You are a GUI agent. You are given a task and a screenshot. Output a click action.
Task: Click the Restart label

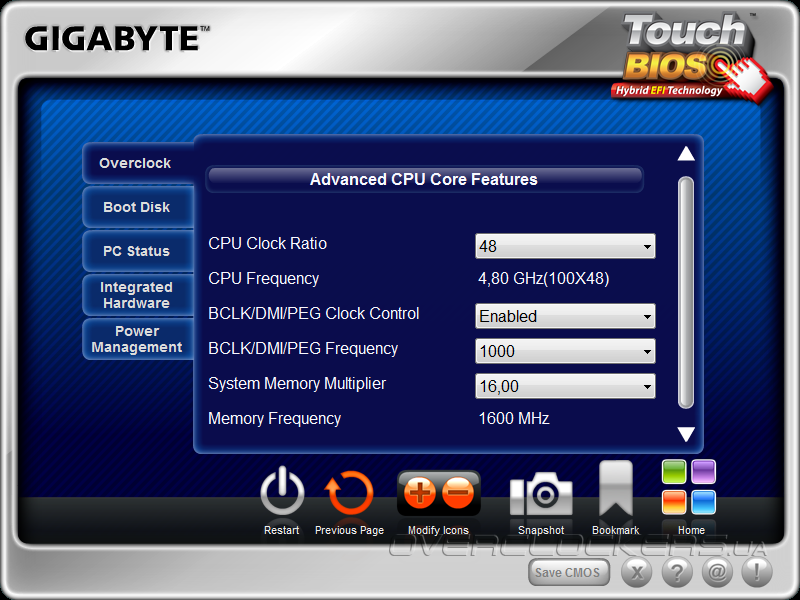pos(282,531)
